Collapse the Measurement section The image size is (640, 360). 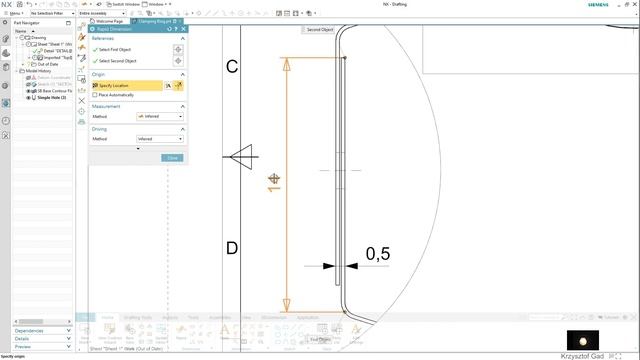pyautogui.click(x=182, y=106)
